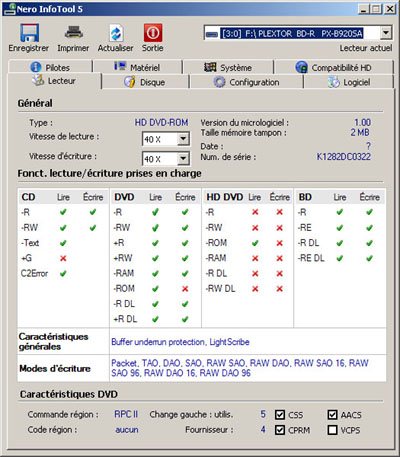The height and width of the screenshot is (457, 400).
Task: Expand the Vitesse de lecture dropdown
Action: [x=183, y=139]
